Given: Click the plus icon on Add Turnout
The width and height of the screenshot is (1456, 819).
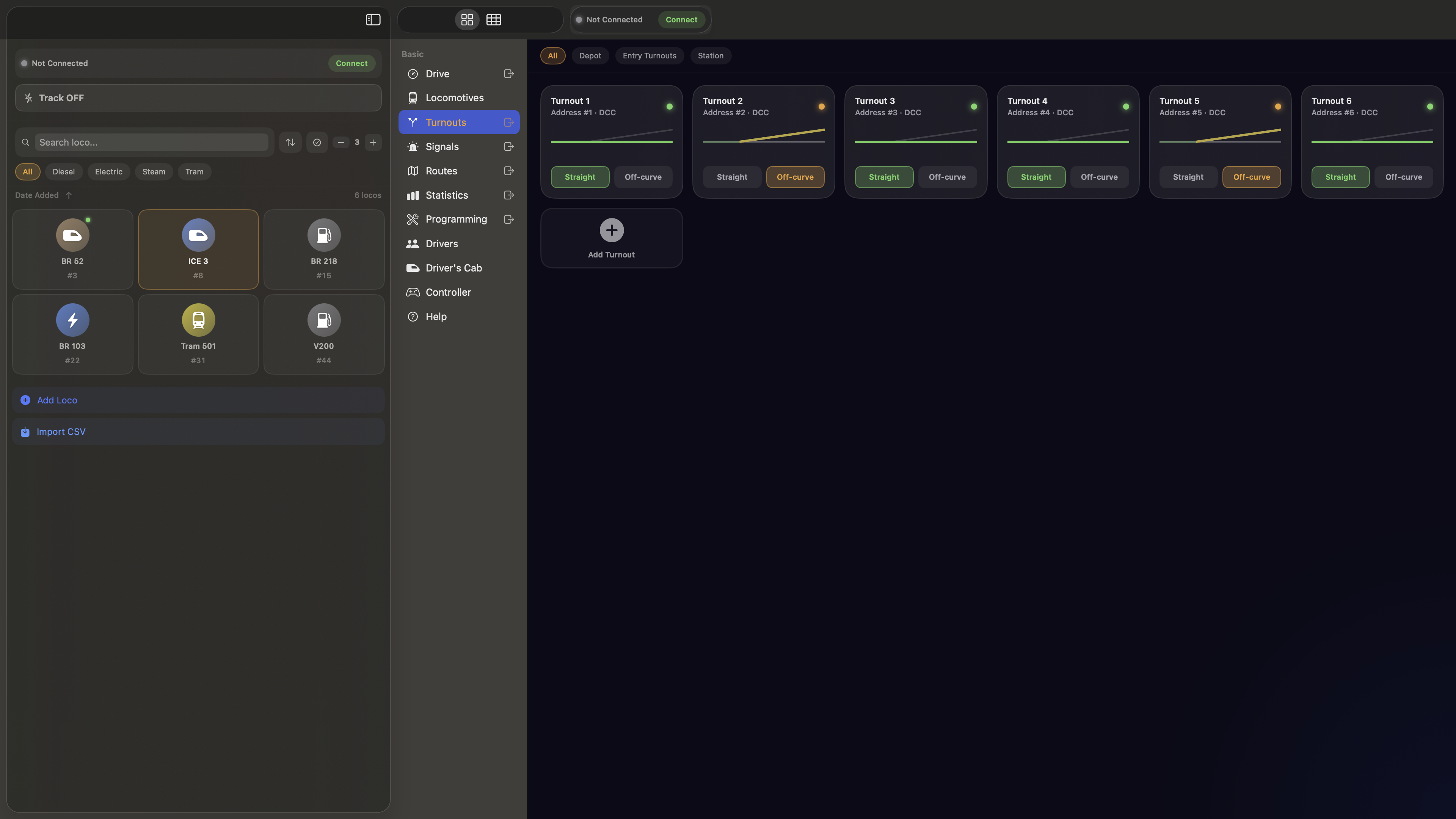Looking at the screenshot, I should pyautogui.click(x=611, y=230).
